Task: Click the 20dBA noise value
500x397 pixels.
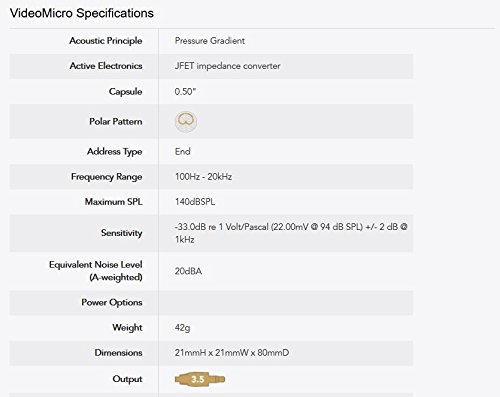Action: (x=188, y=271)
